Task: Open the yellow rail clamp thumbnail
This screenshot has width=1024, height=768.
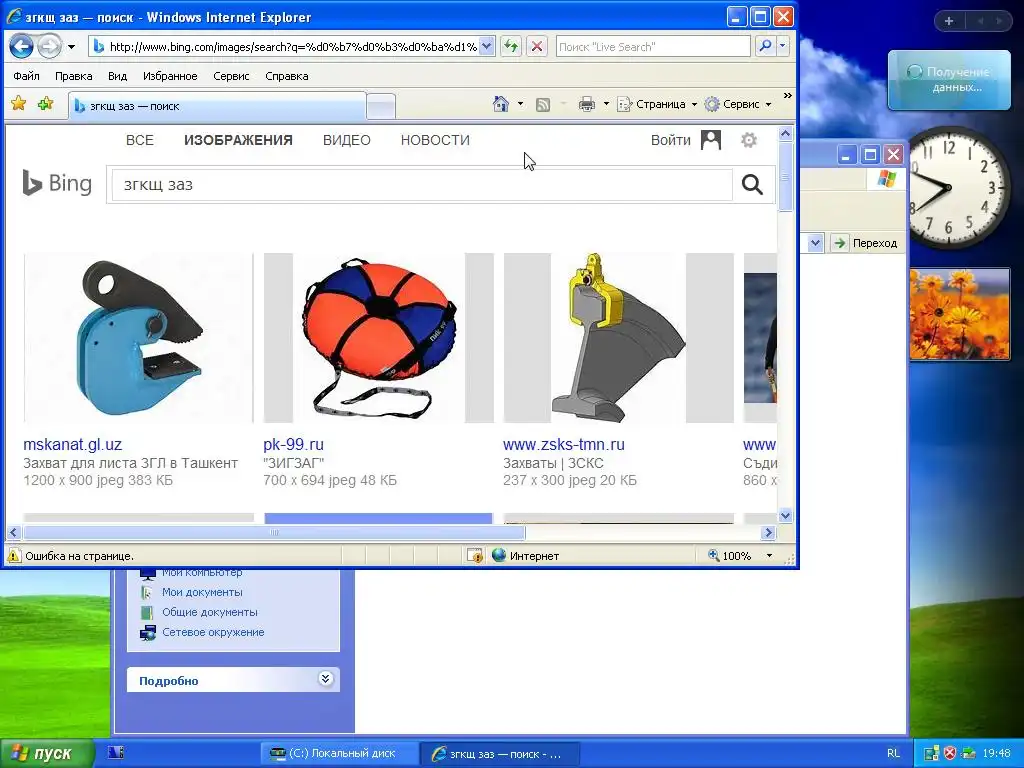Action: pyautogui.click(x=618, y=338)
